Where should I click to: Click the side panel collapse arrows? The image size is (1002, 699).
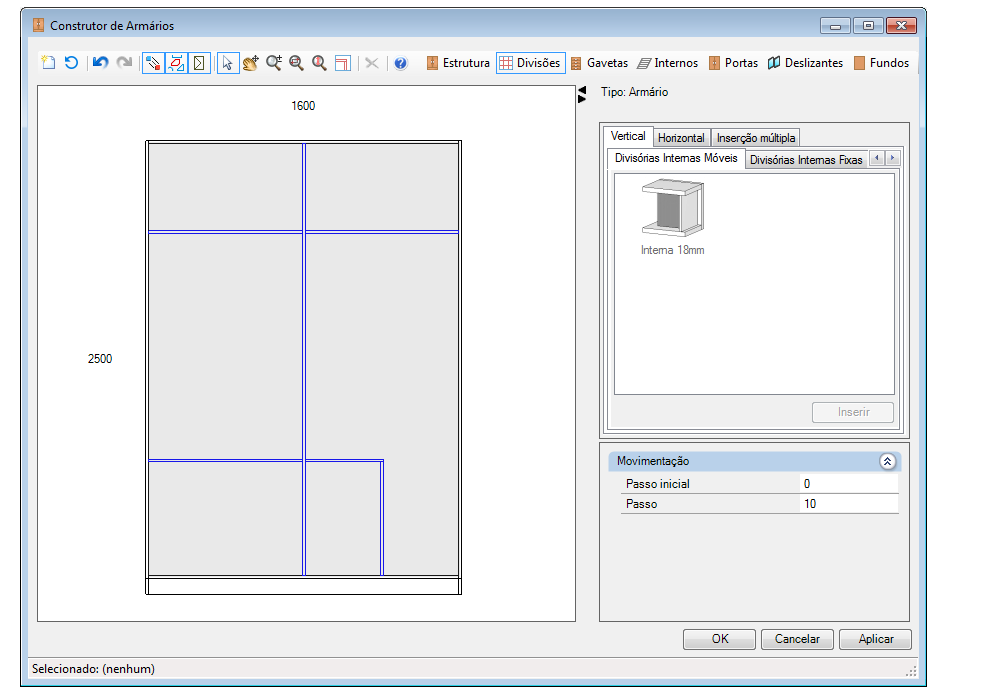(582, 95)
